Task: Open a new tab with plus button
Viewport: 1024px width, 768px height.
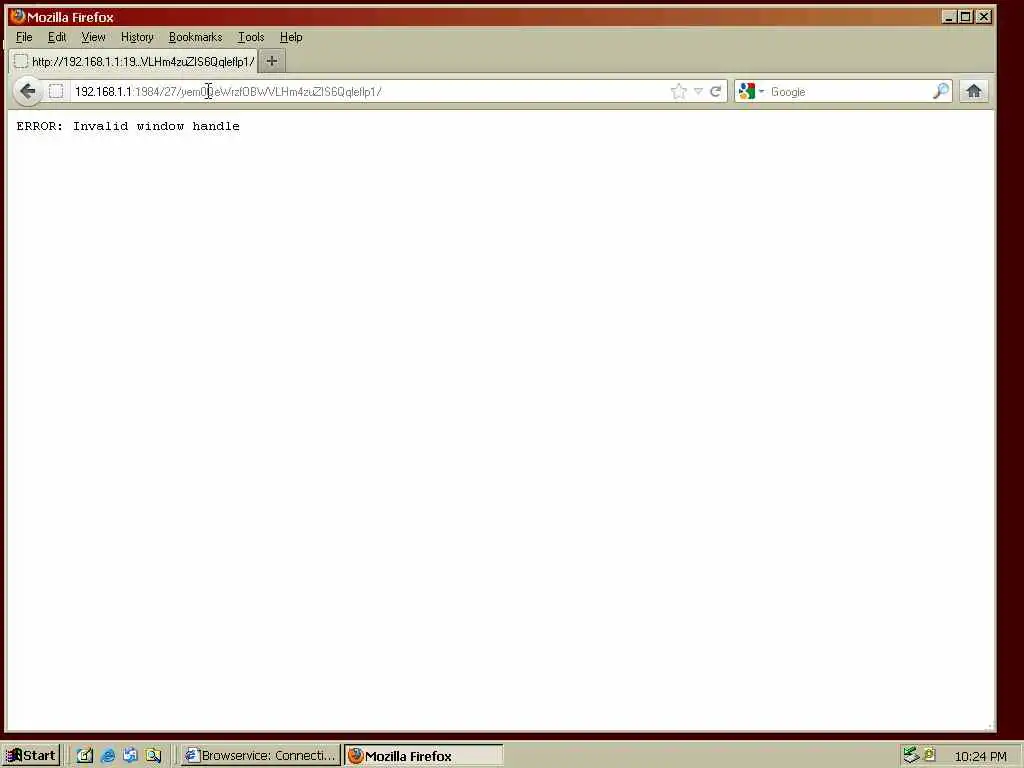Action: 272,61
